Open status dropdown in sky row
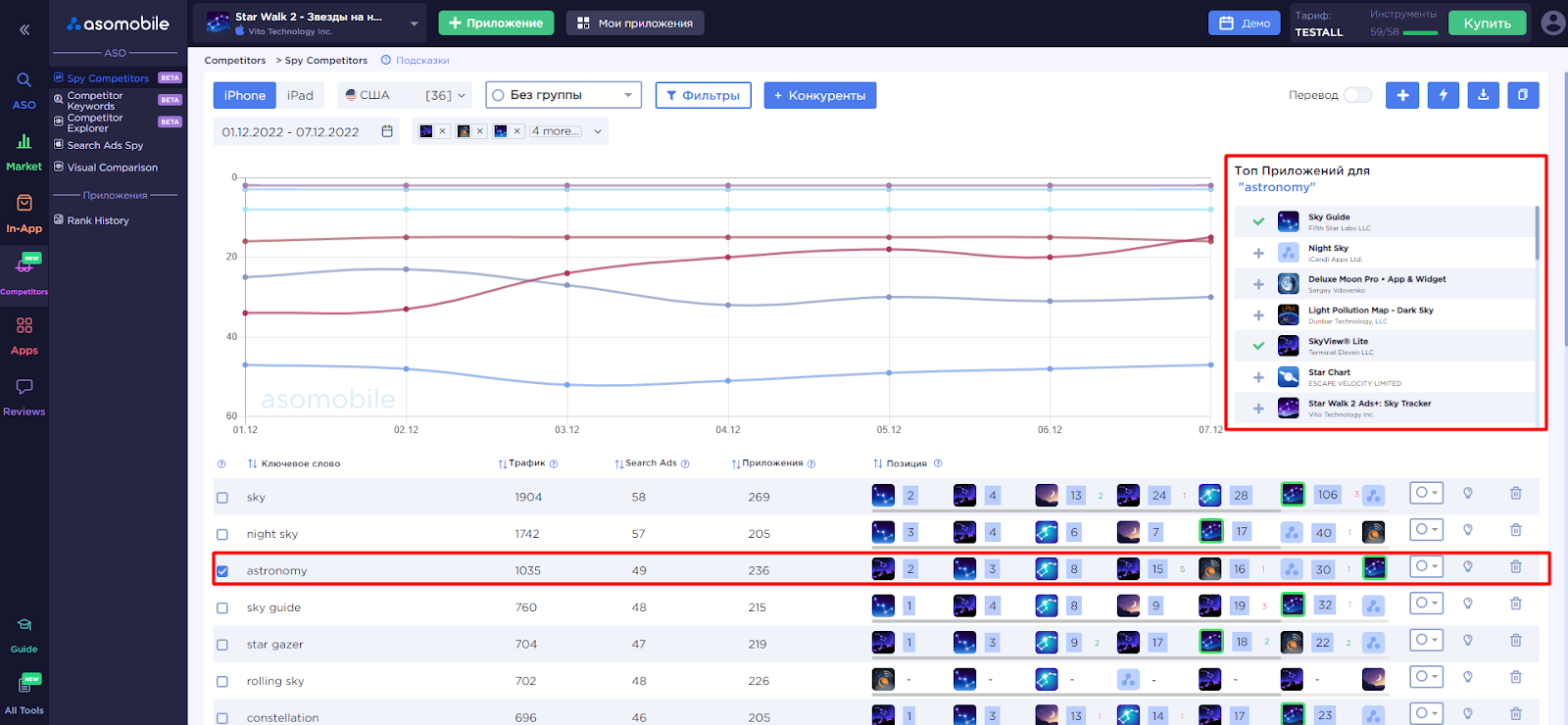The width and height of the screenshot is (1568, 725). pos(1427,493)
